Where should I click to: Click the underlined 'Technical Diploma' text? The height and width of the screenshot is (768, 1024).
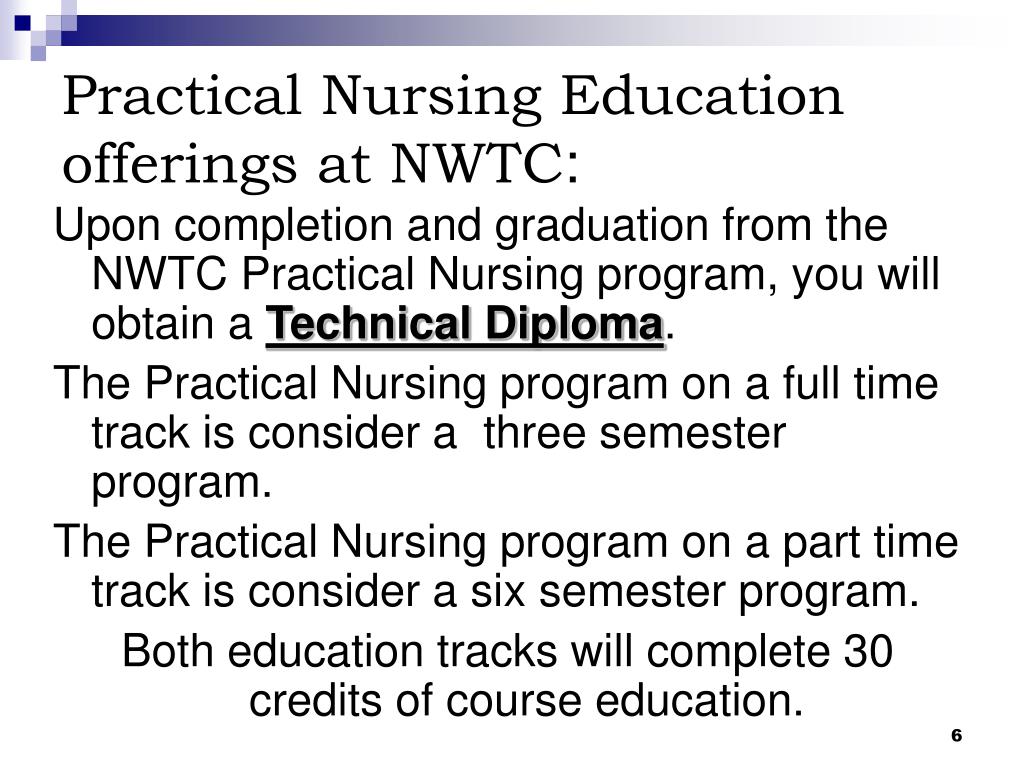[x=465, y=324]
